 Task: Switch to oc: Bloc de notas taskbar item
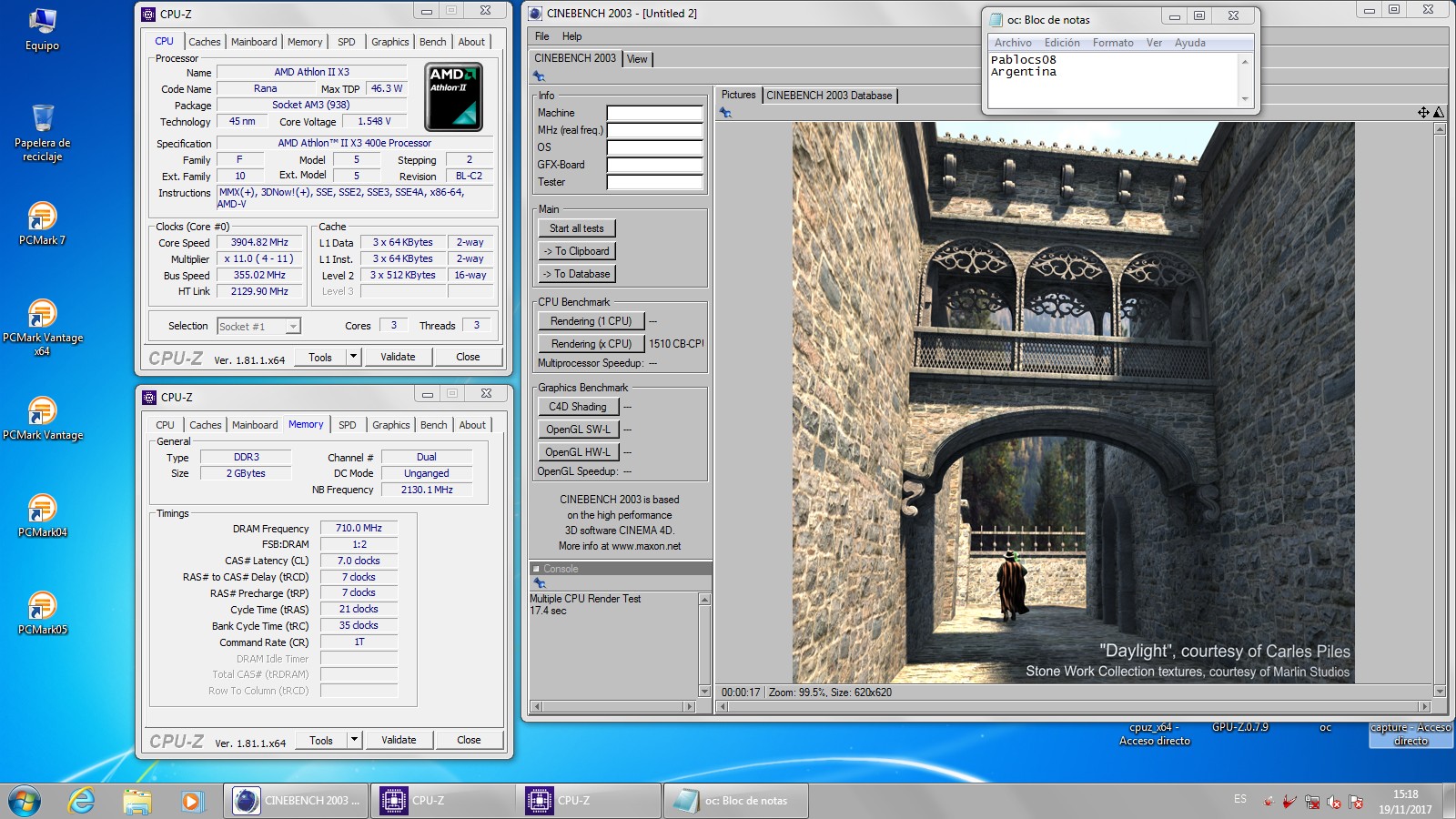tap(734, 801)
